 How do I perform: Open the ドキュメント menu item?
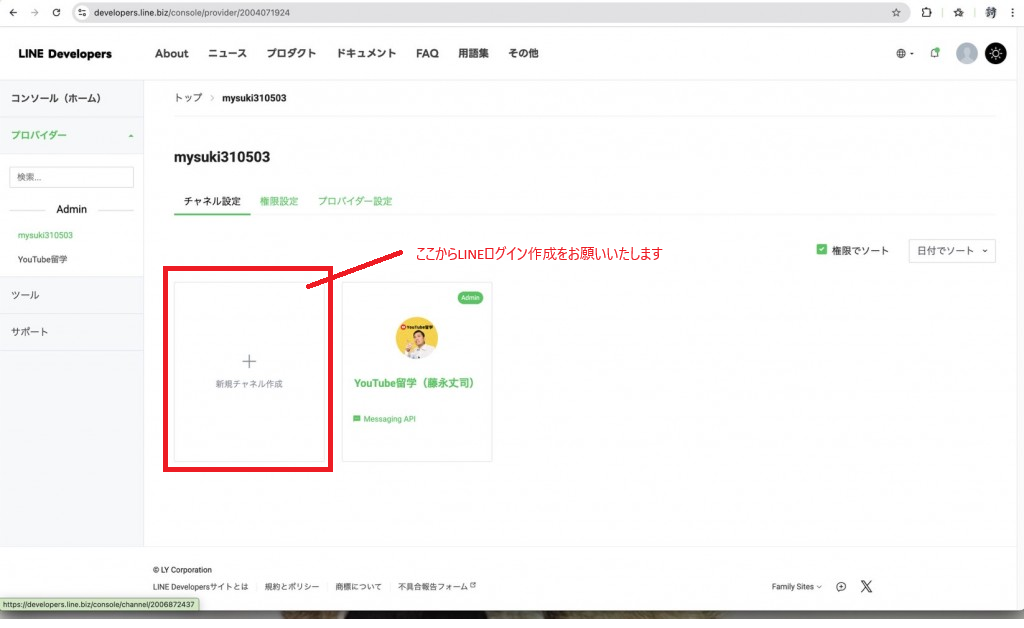click(366, 54)
